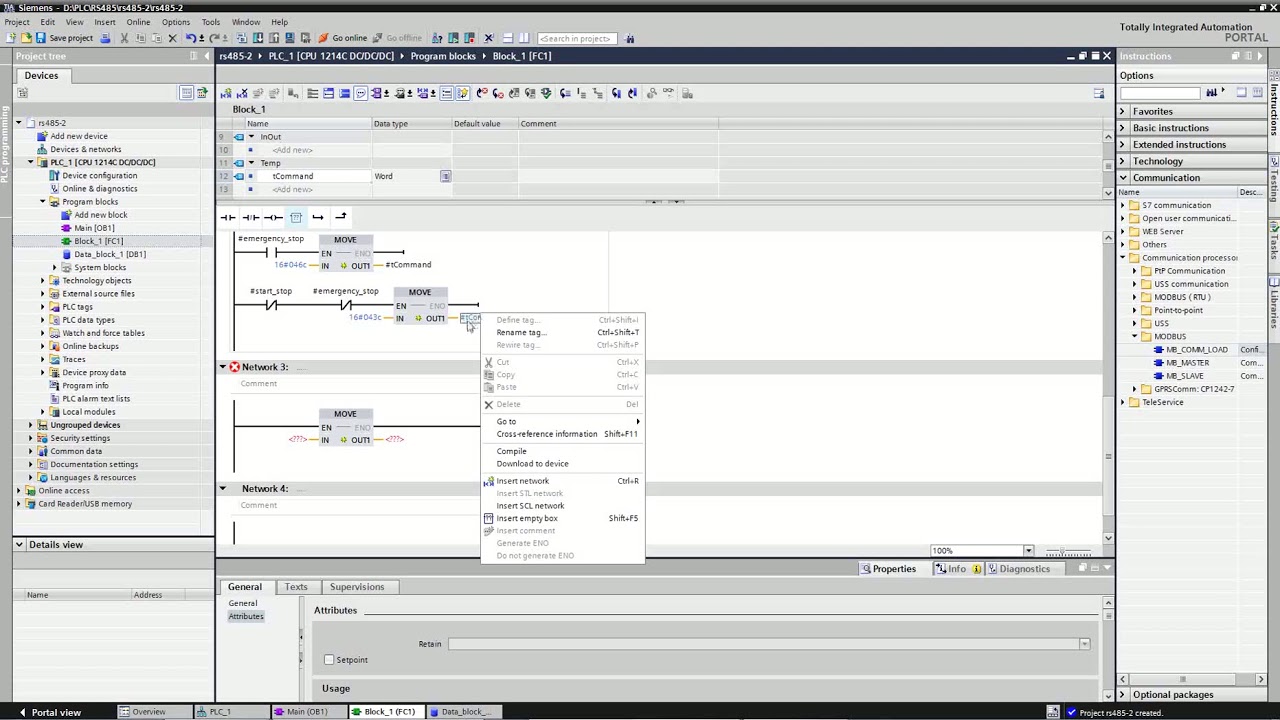Collapse Network 4 with its triangle
This screenshot has width=1280, height=720.
coord(223,489)
